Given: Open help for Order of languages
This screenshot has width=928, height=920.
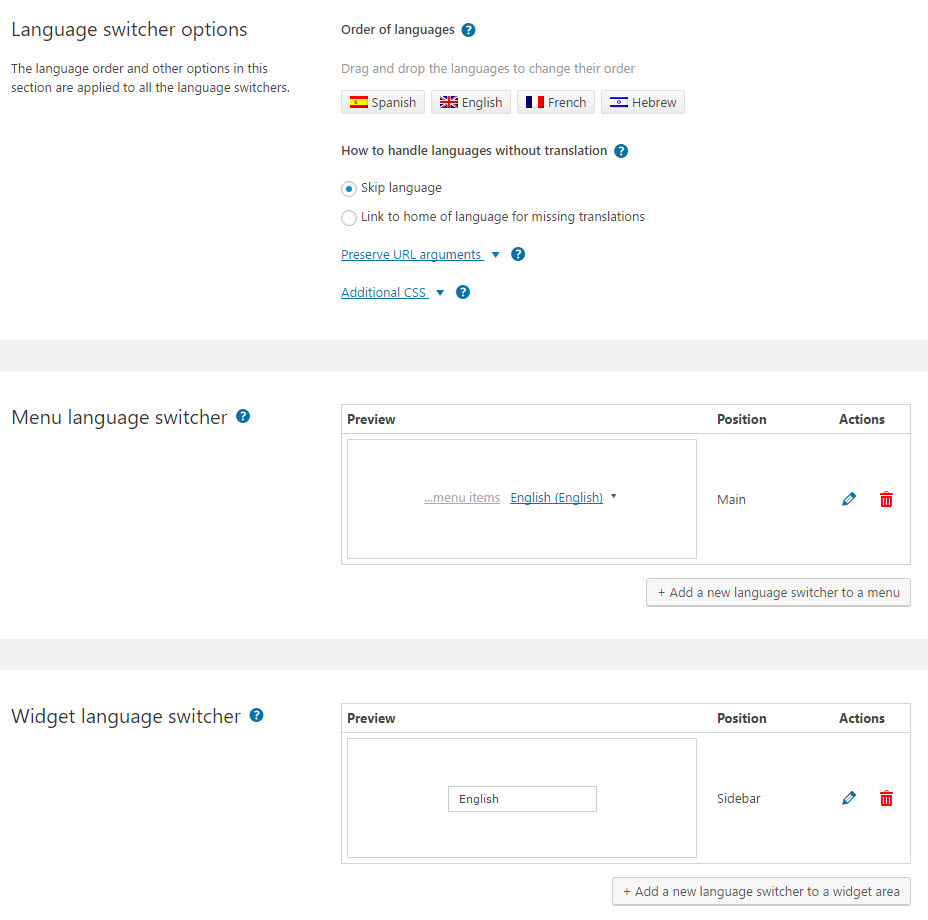Looking at the screenshot, I should pyautogui.click(x=468, y=30).
